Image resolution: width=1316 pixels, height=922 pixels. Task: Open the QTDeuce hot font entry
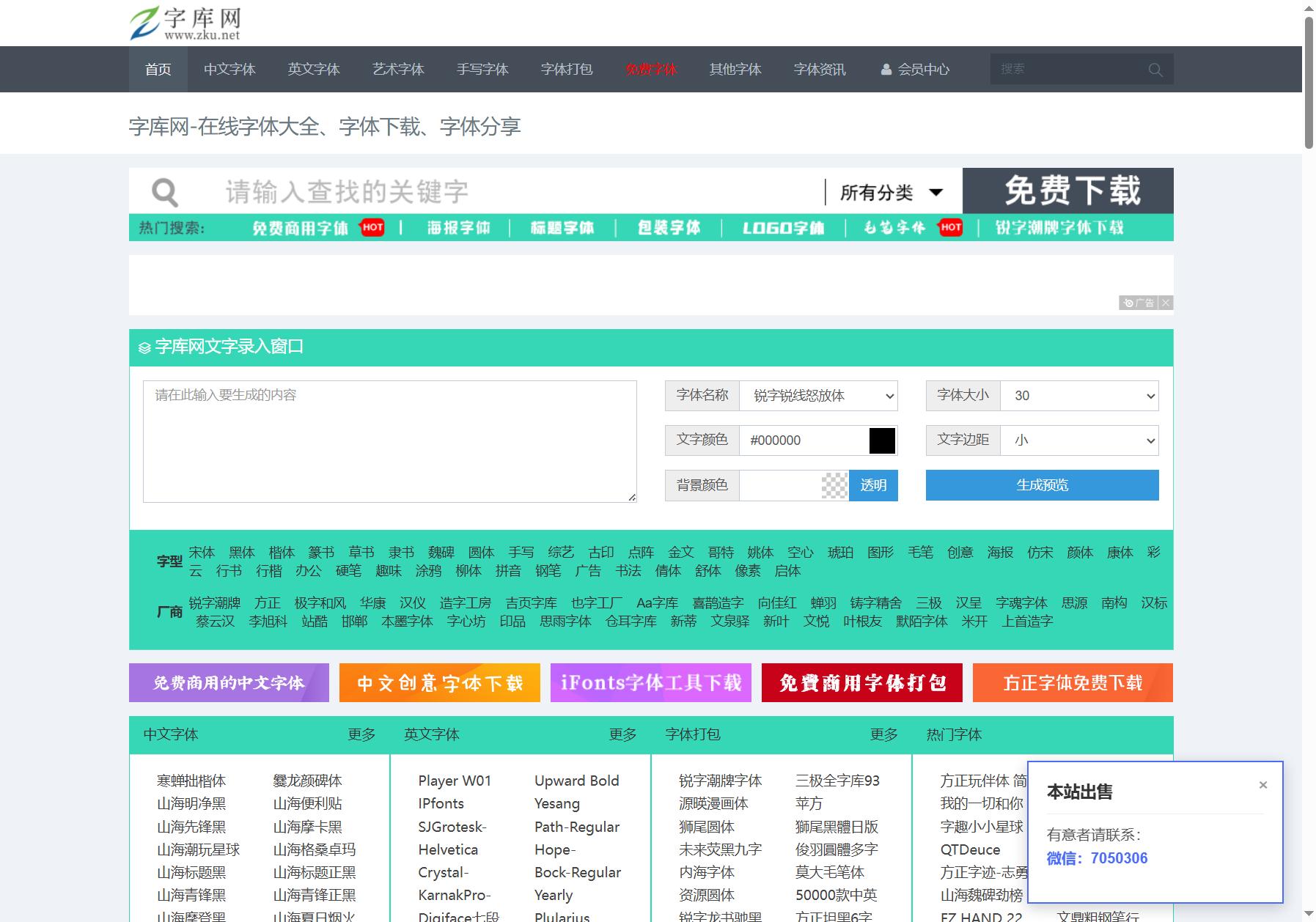(x=970, y=850)
